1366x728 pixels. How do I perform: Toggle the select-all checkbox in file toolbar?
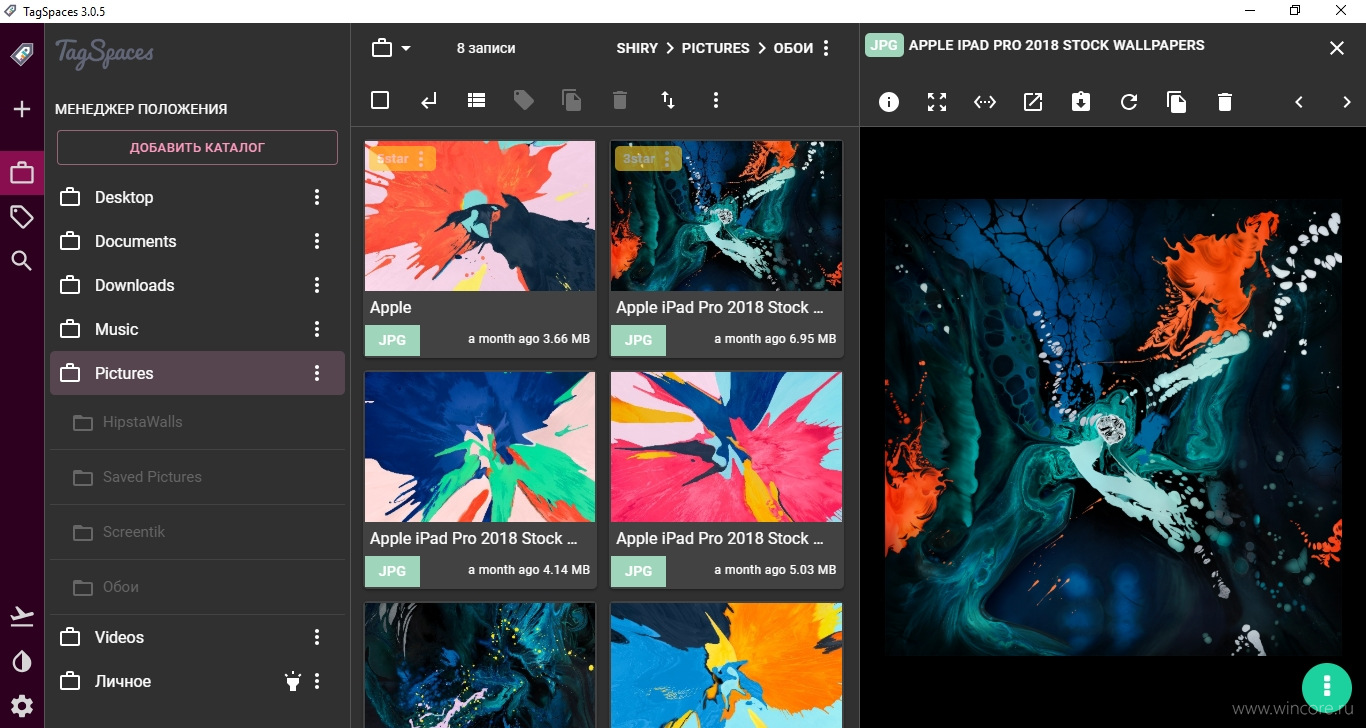(x=380, y=100)
